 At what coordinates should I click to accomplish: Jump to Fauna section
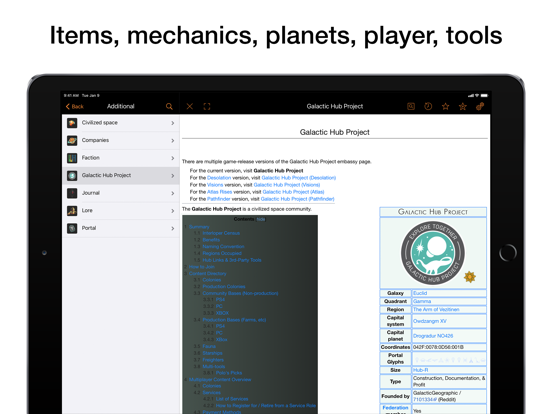tap(209, 346)
